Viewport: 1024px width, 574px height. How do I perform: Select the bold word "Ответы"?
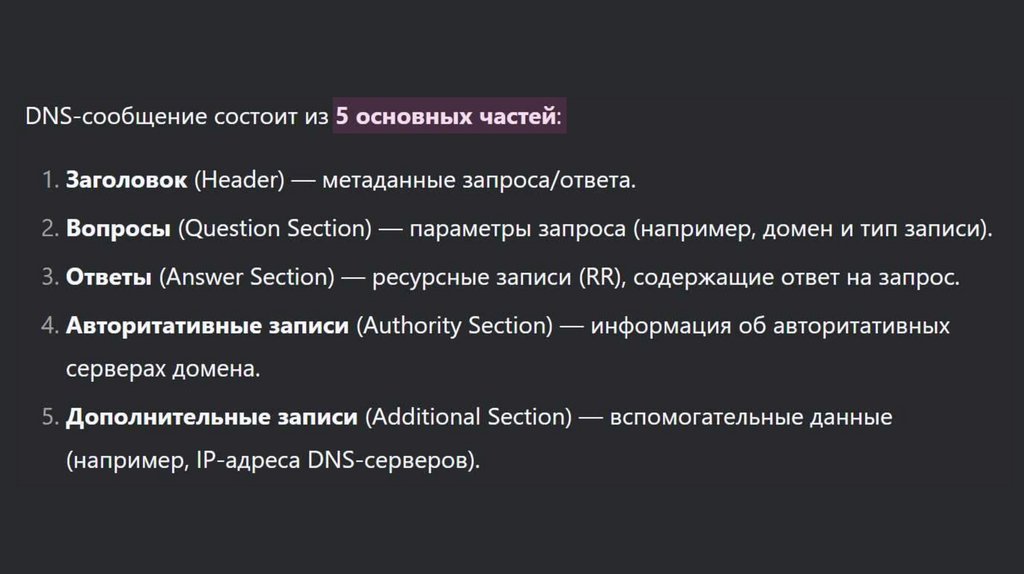pos(109,277)
